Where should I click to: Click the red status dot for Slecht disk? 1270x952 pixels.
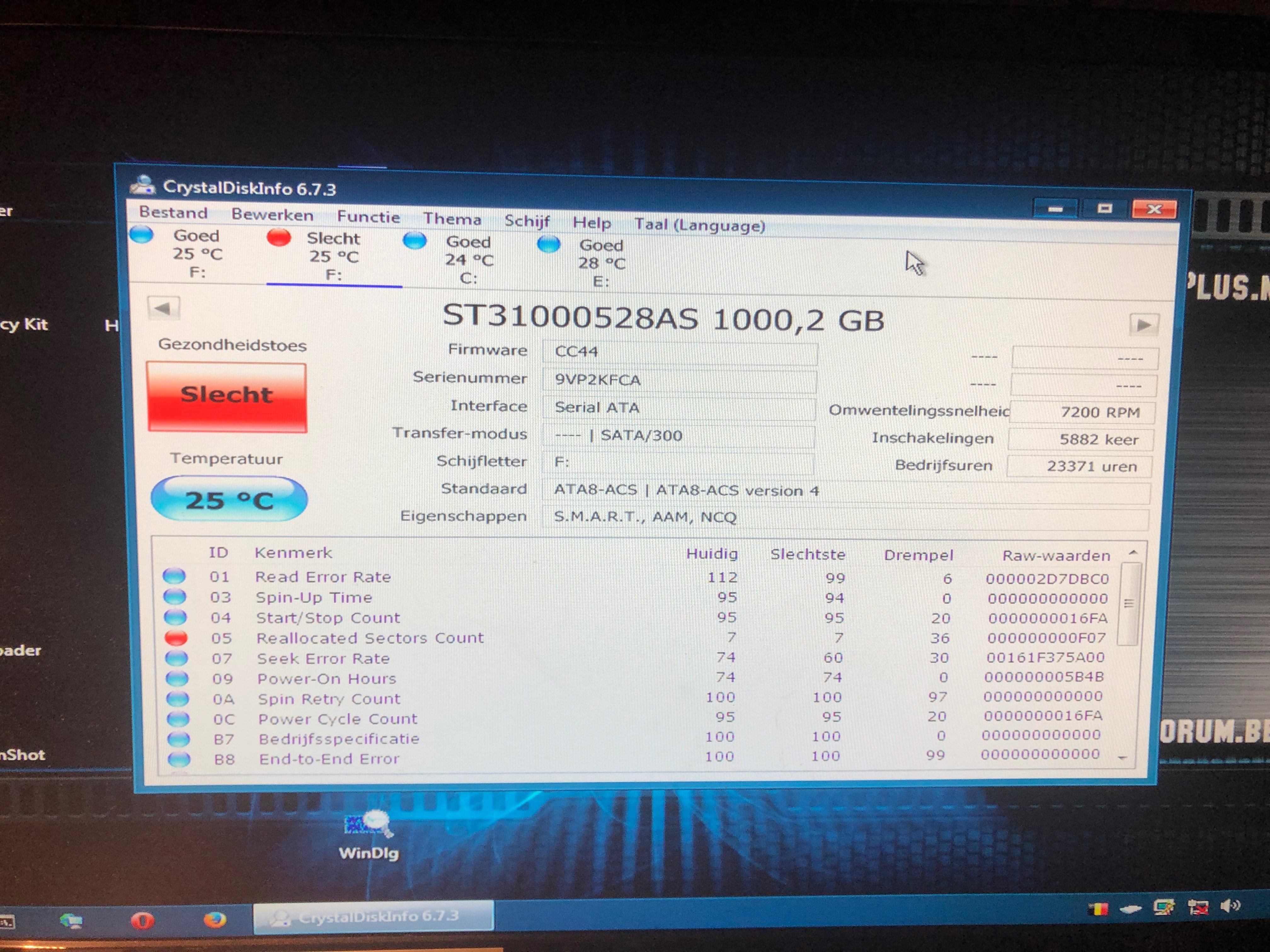point(279,237)
